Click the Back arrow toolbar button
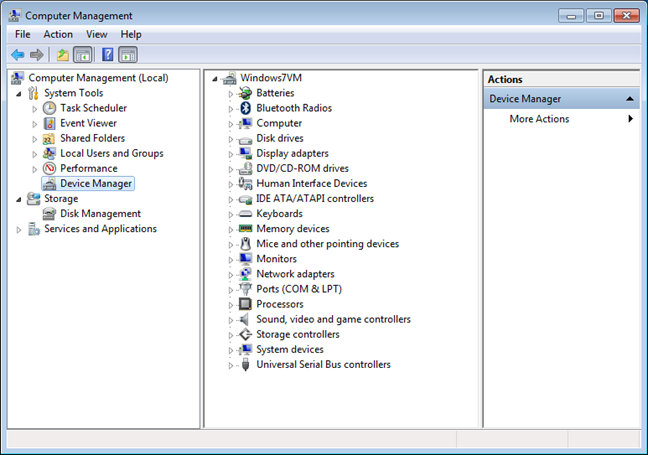The height and width of the screenshot is (455, 648). coord(18,55)
